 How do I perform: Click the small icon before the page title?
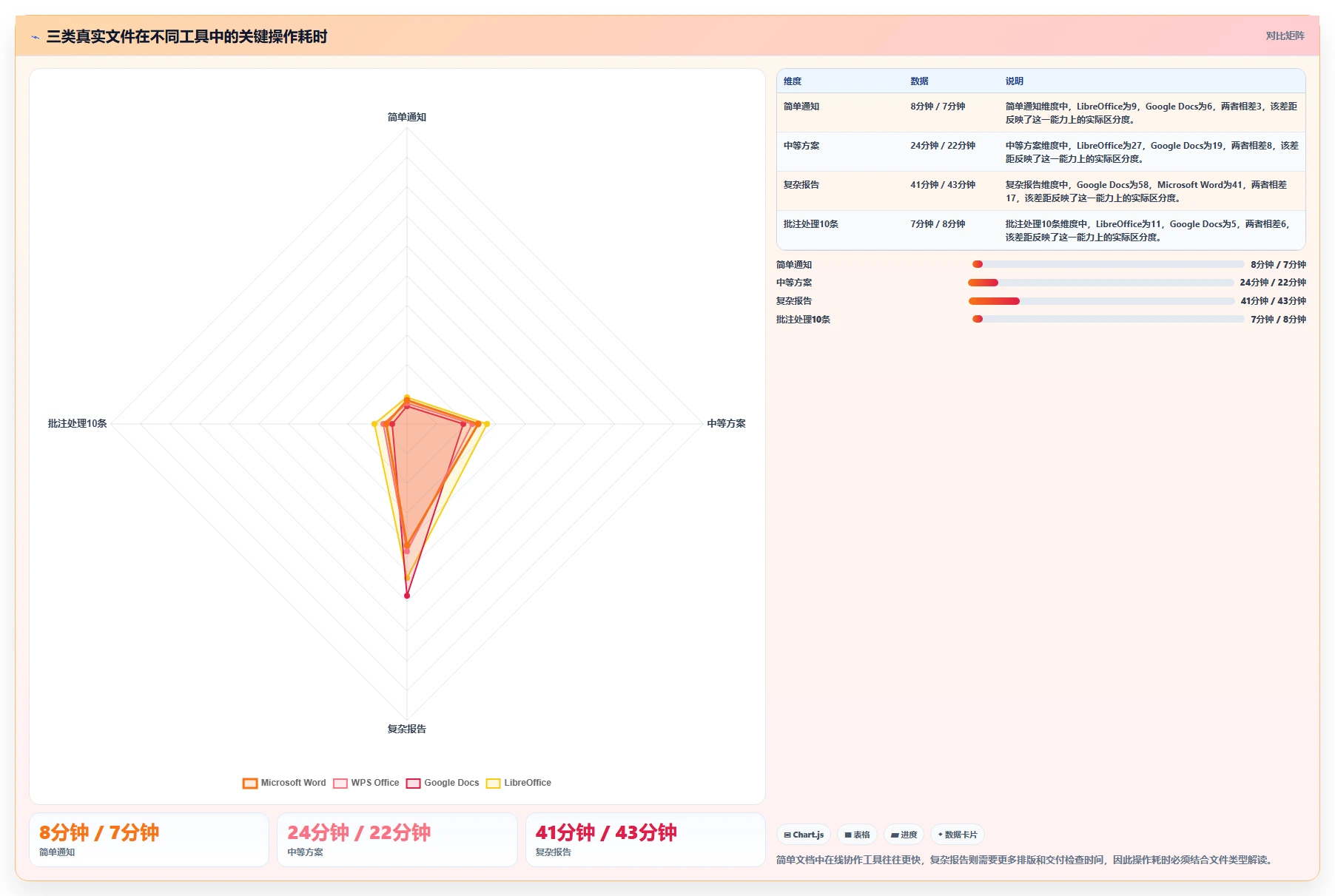point(35,37)
